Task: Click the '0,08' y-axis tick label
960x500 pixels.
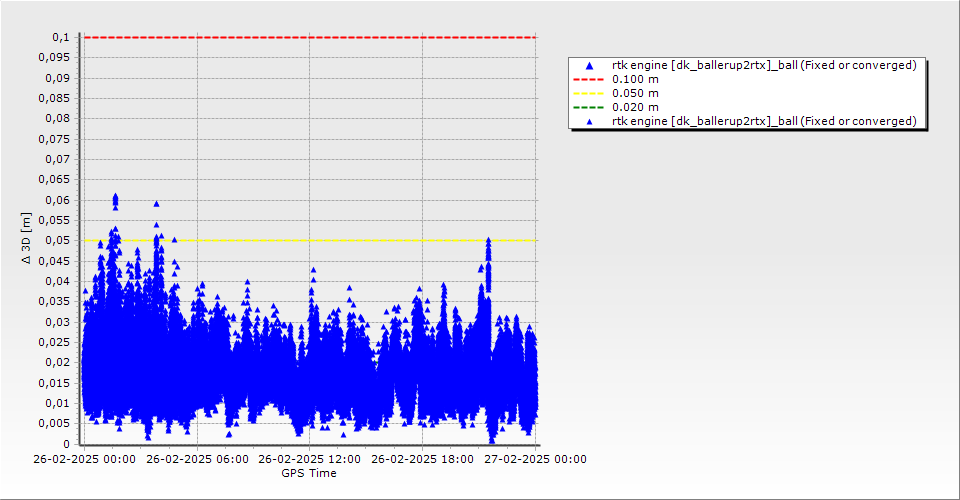Action: pyautogui.click(x=58, y=119)
